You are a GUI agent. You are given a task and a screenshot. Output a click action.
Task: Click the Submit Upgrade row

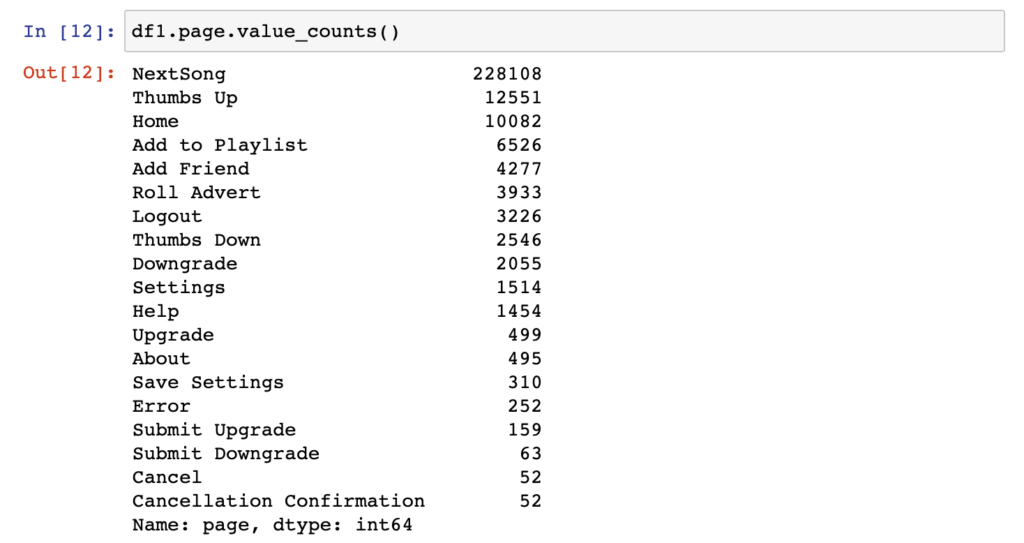(x=337, y=430)
